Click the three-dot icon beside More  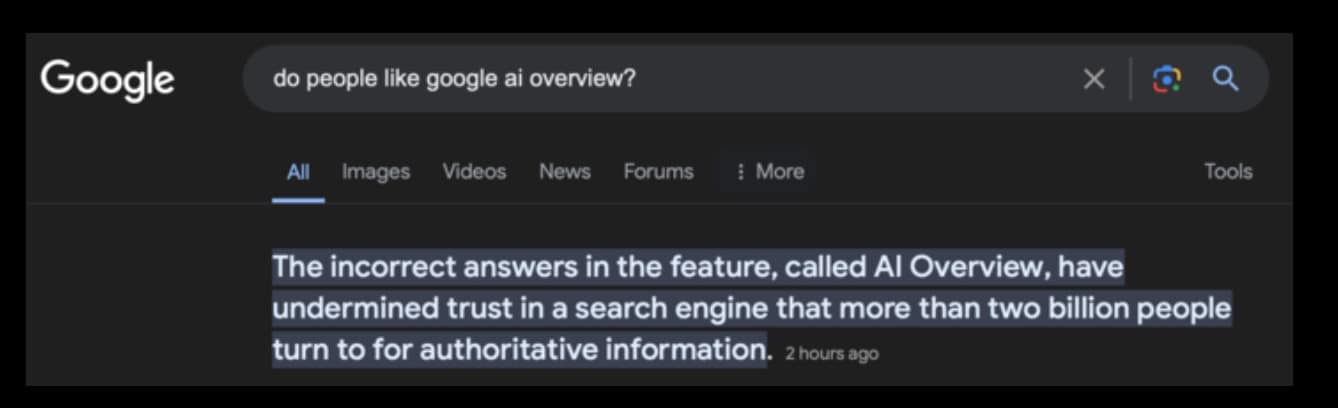tap(740, 172)
